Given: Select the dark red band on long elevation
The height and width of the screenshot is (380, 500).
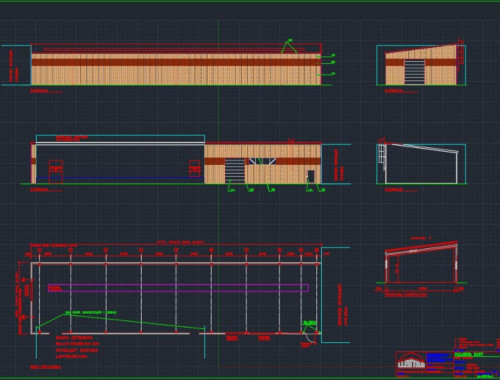Looking at the screenshot, I should (176, 62).
